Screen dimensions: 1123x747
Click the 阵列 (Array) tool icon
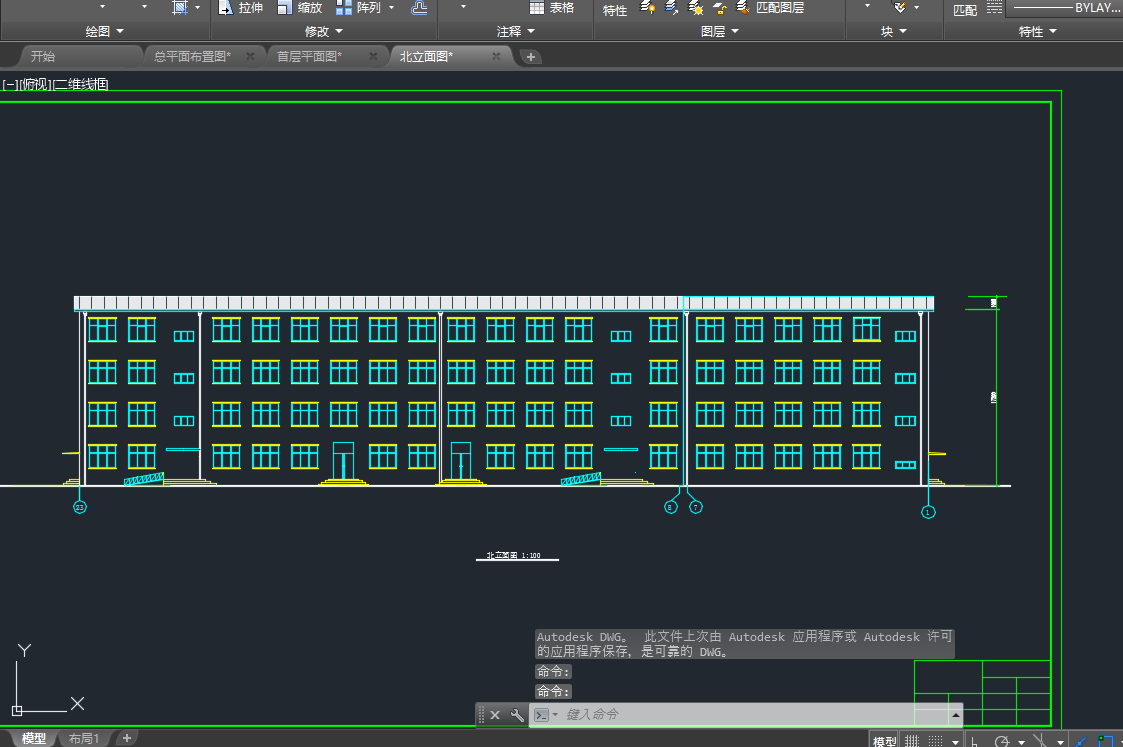click(x=343, y=8)
